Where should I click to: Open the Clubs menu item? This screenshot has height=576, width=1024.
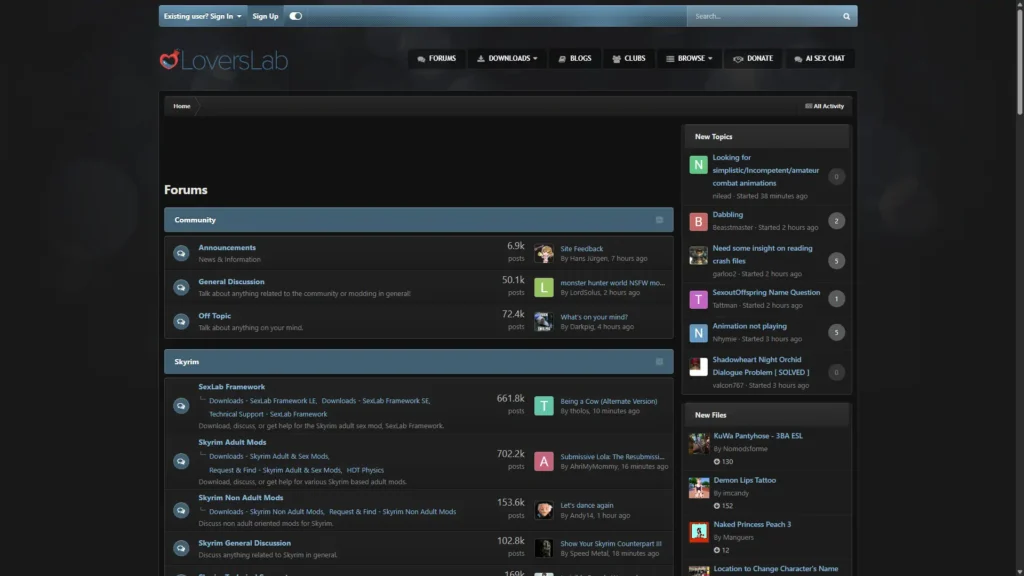[629, 59]
